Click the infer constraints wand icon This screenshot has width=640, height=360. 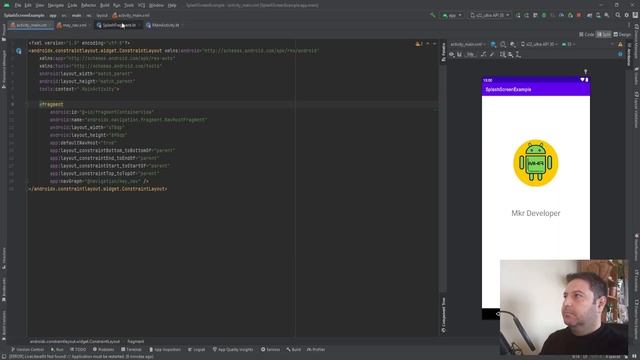[x=492, y=54]
